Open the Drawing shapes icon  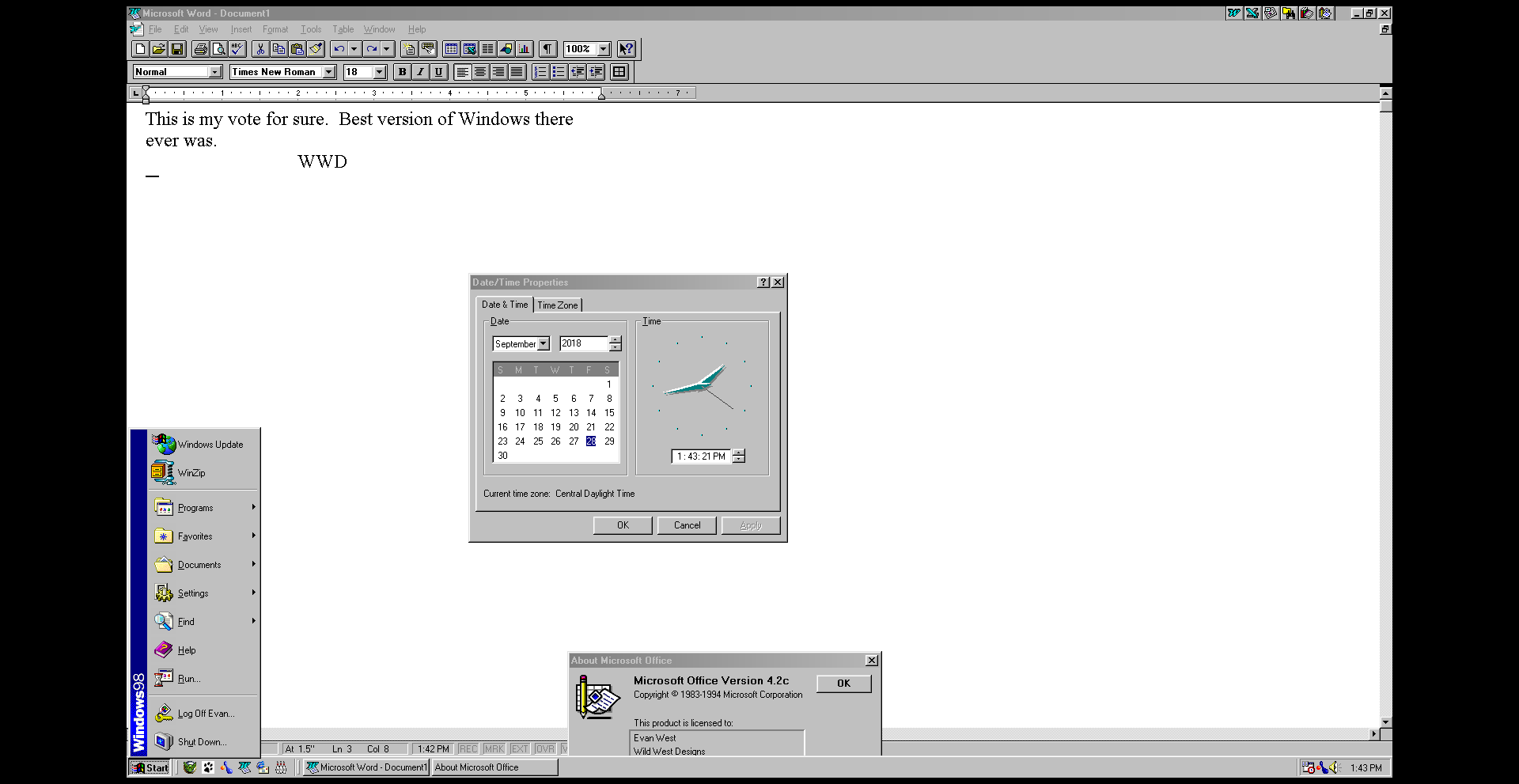[506, 49]
